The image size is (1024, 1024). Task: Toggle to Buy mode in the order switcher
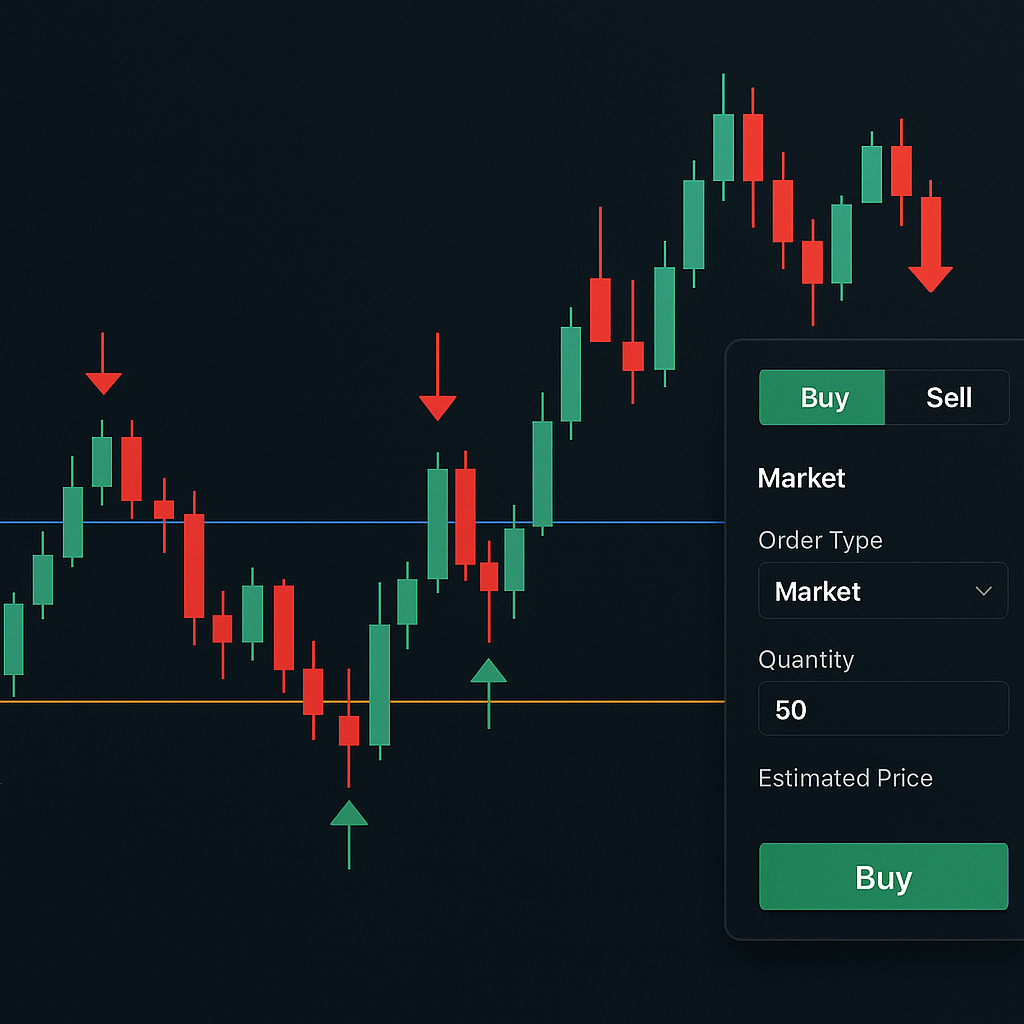(x=821, y=397)
